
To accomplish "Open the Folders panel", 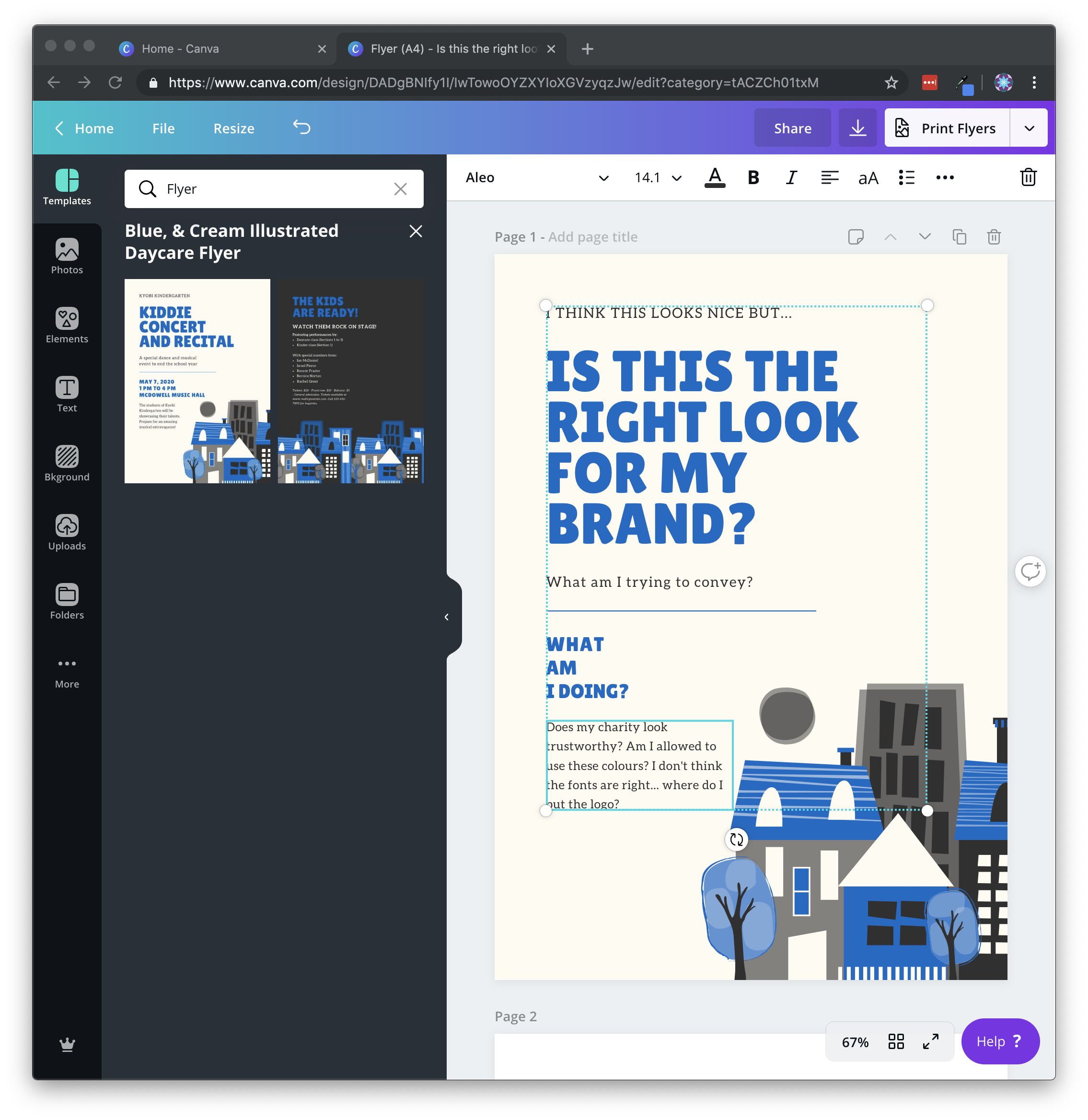I will point(67,602).
